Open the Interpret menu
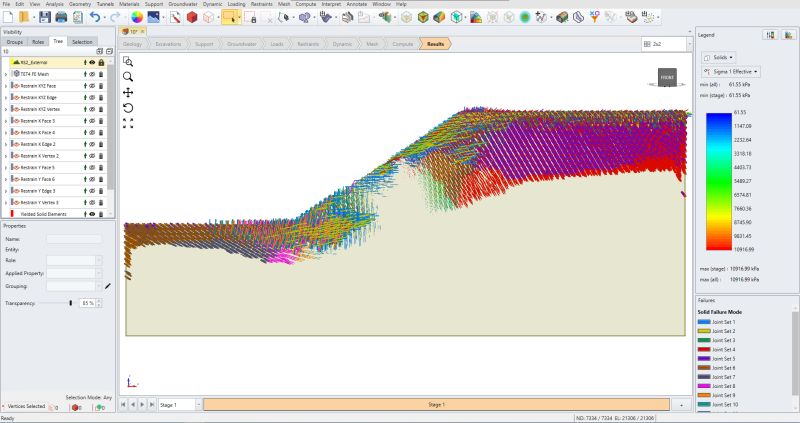Viewport: 800px width, 423px height. pyautogui.click(x=331, y=4)
